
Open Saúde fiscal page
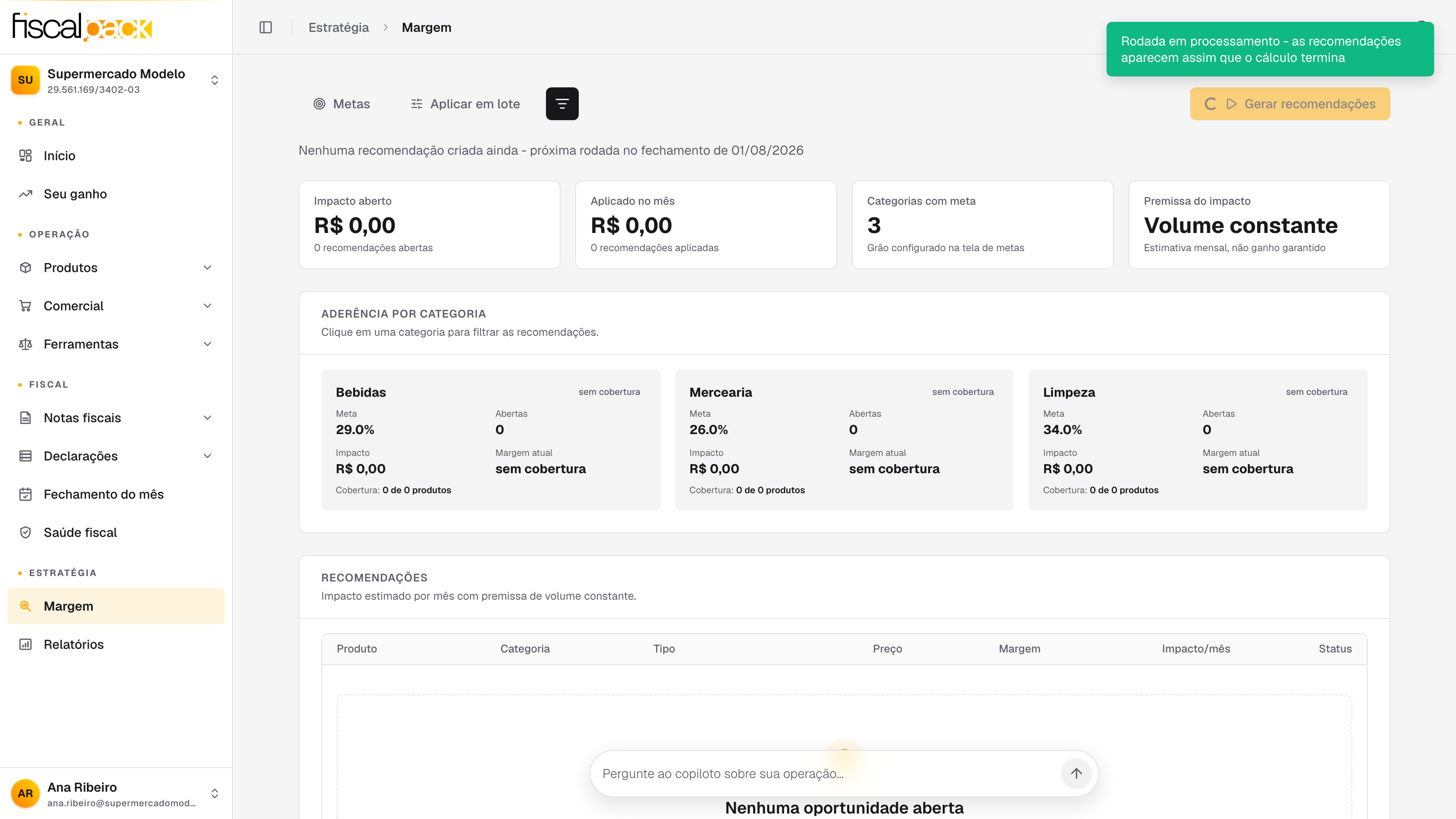(116, 532)
